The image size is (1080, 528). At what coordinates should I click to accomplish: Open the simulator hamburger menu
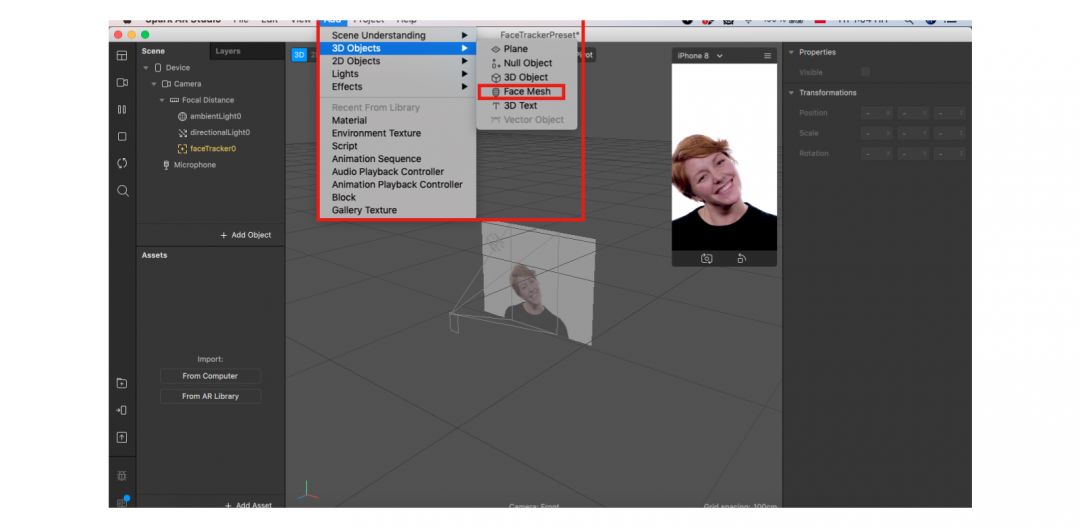[768, 56]
